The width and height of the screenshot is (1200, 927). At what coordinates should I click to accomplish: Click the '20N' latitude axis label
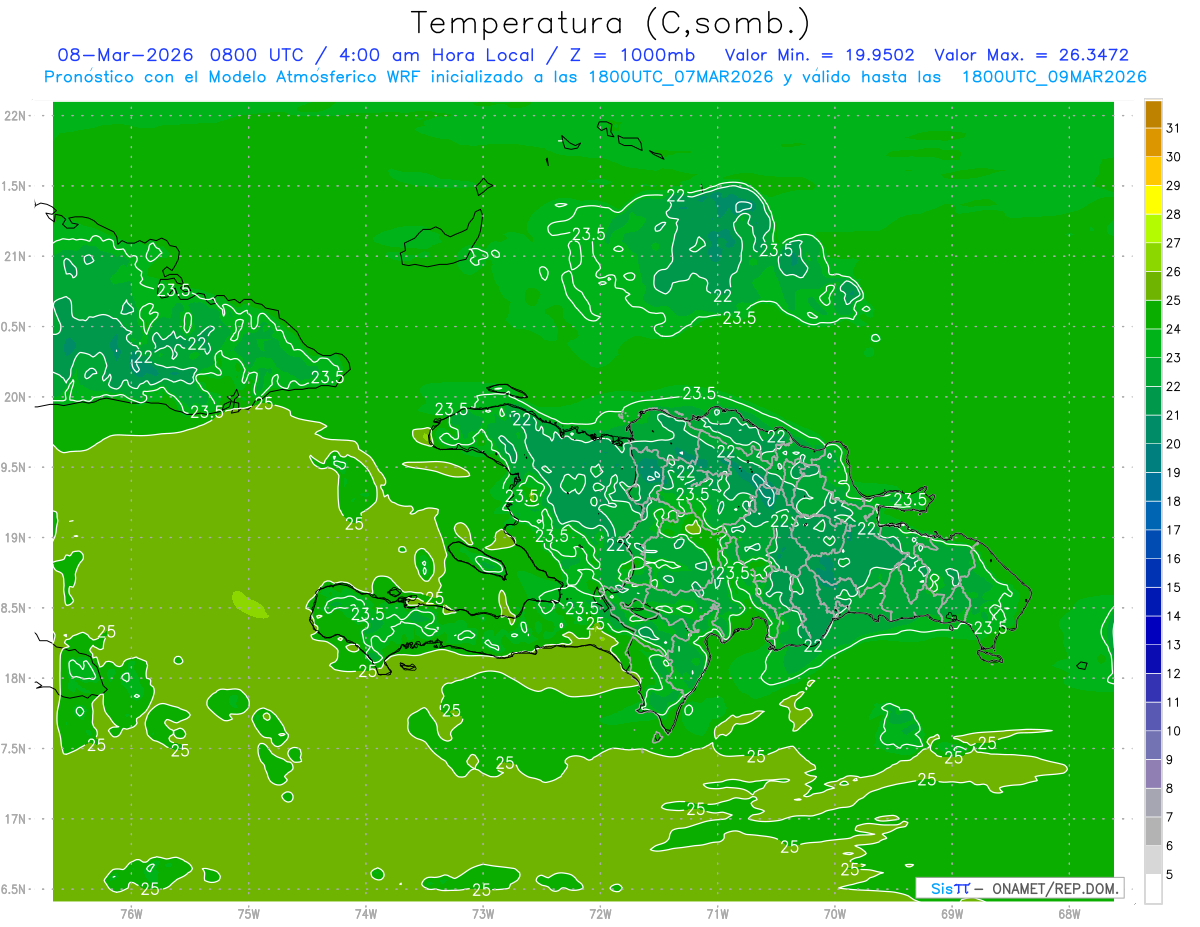click(16, 398)
